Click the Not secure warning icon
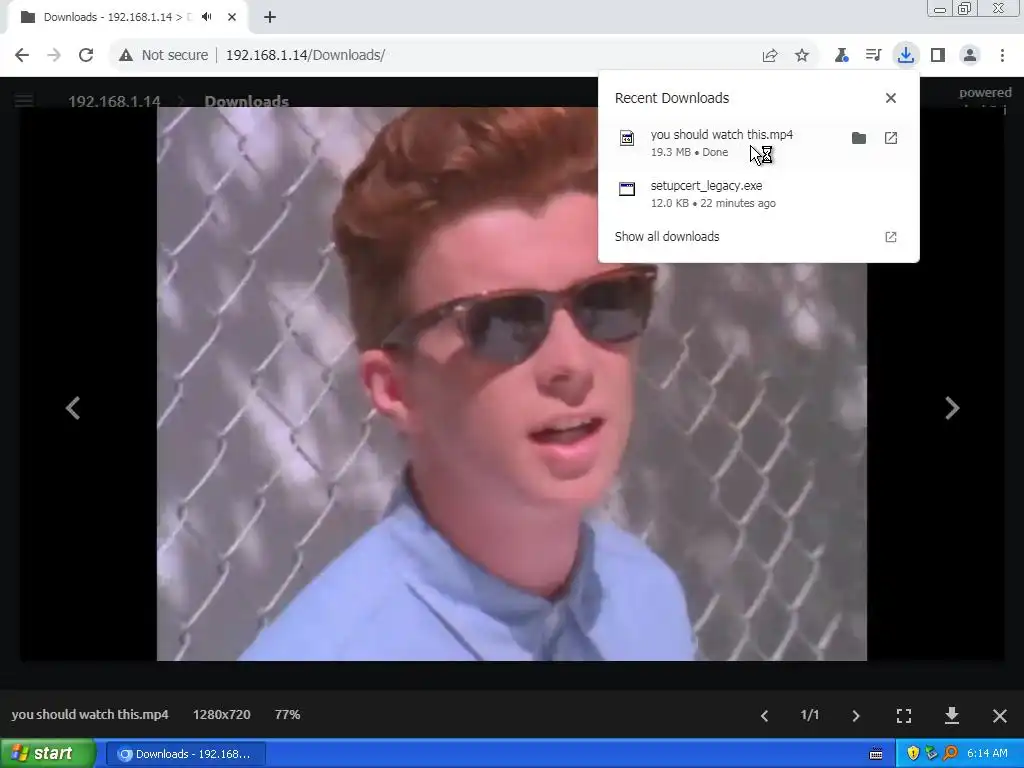 point(126,56)
